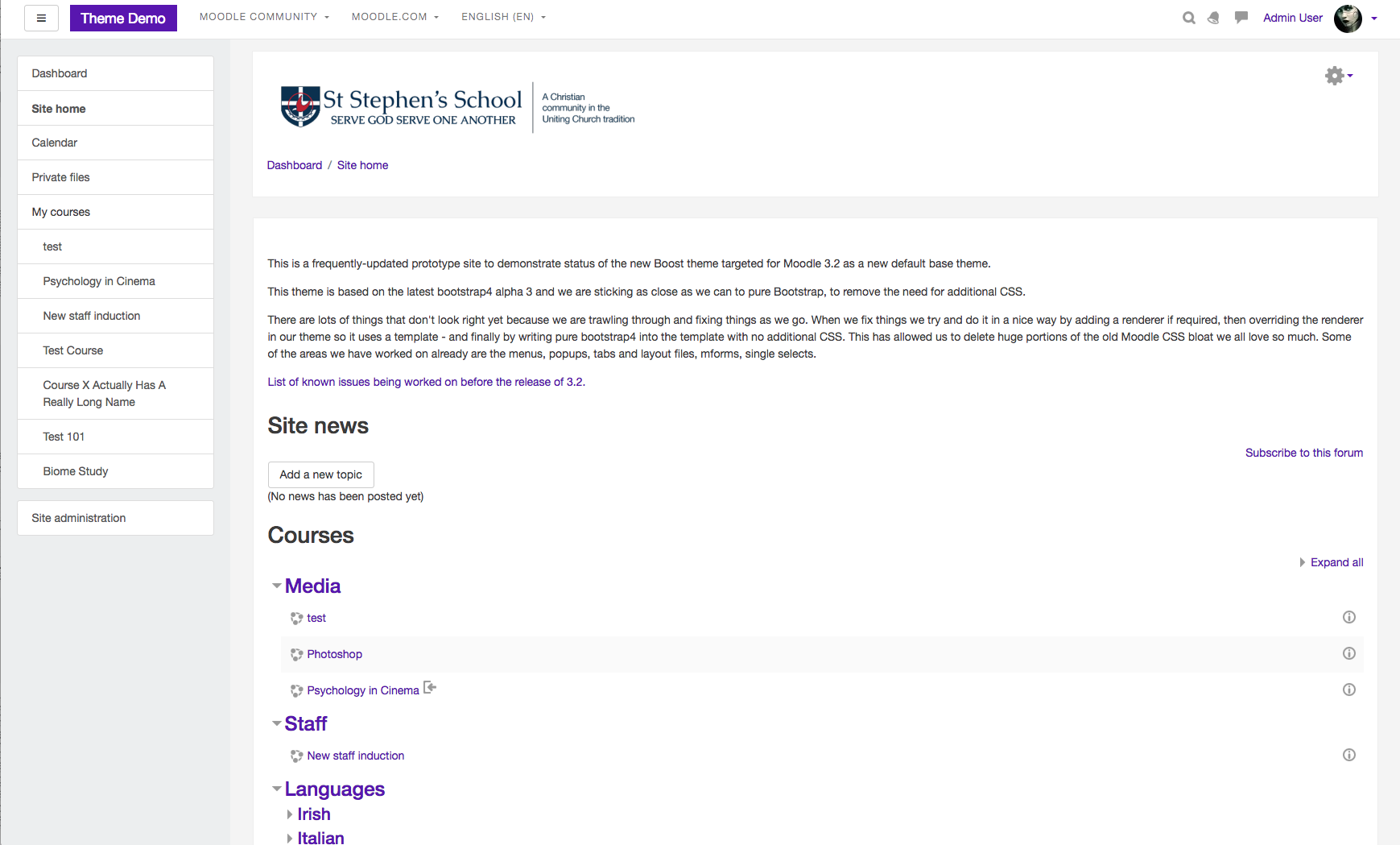Viewport: 1400px width, 845px height.
Task: Open Test Course in the sidebar
Action: click(x=115, y=350)
